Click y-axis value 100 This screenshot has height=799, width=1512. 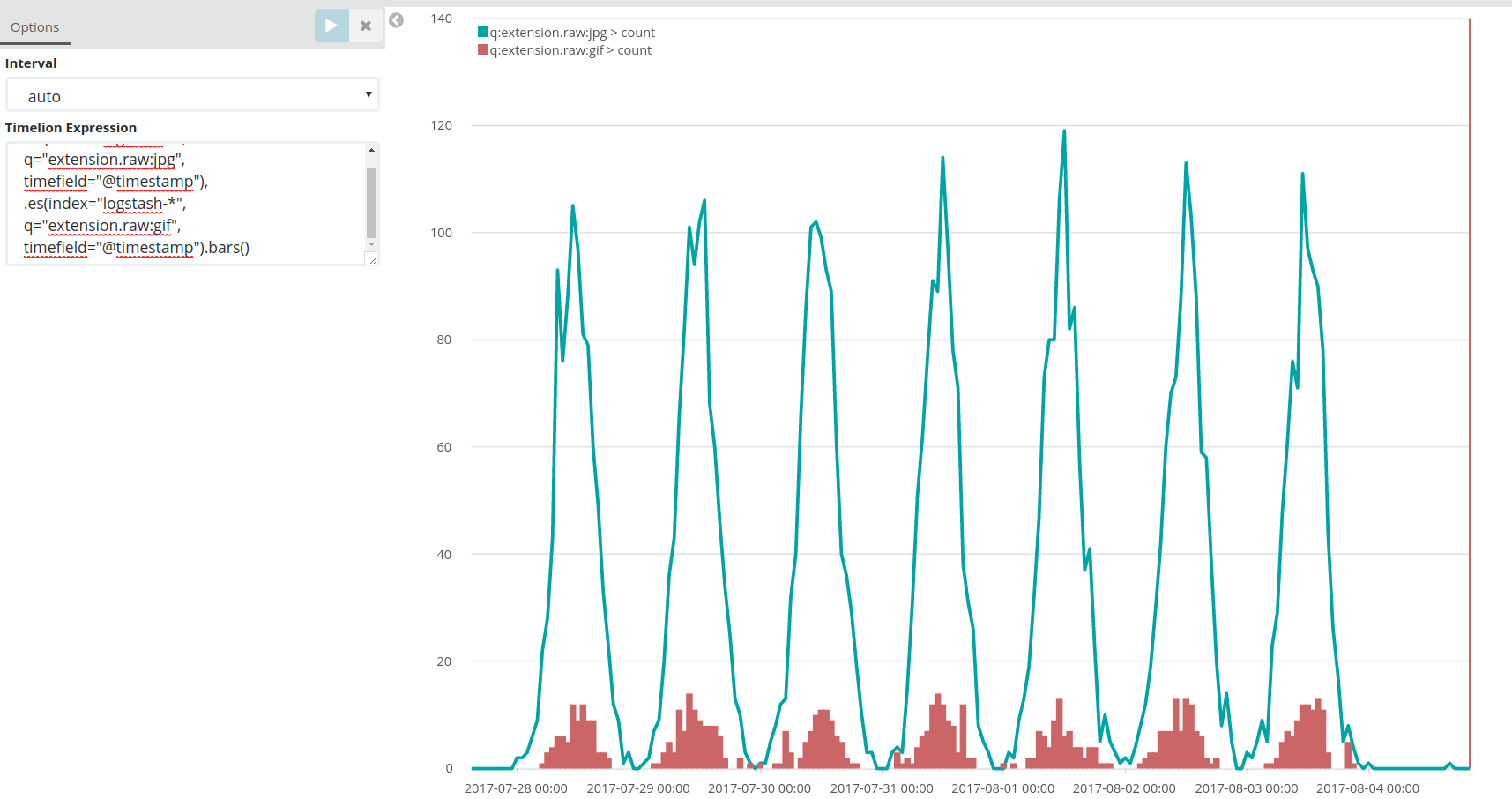(x=442, y=233)
